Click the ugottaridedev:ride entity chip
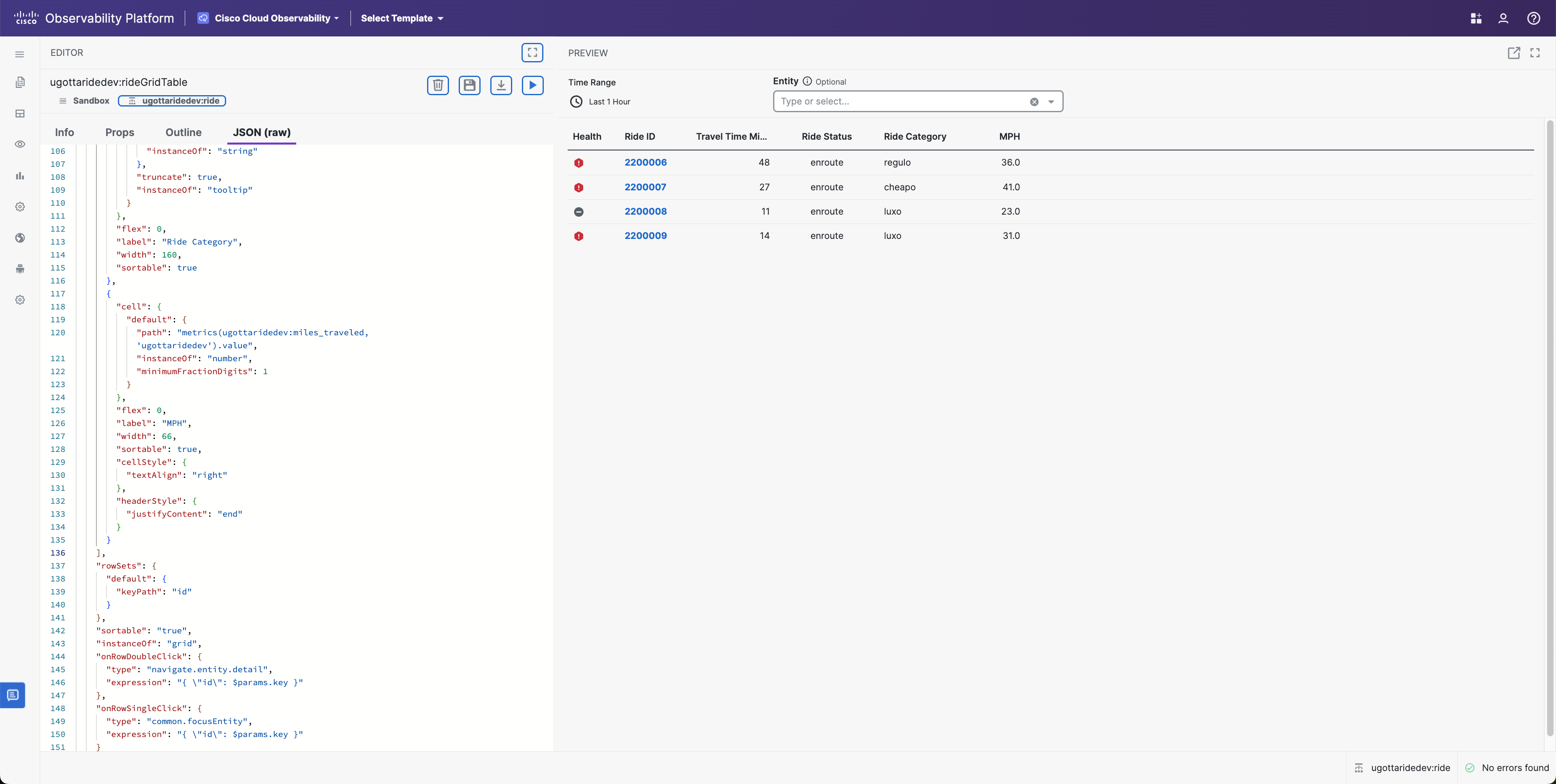 (172, 101)
